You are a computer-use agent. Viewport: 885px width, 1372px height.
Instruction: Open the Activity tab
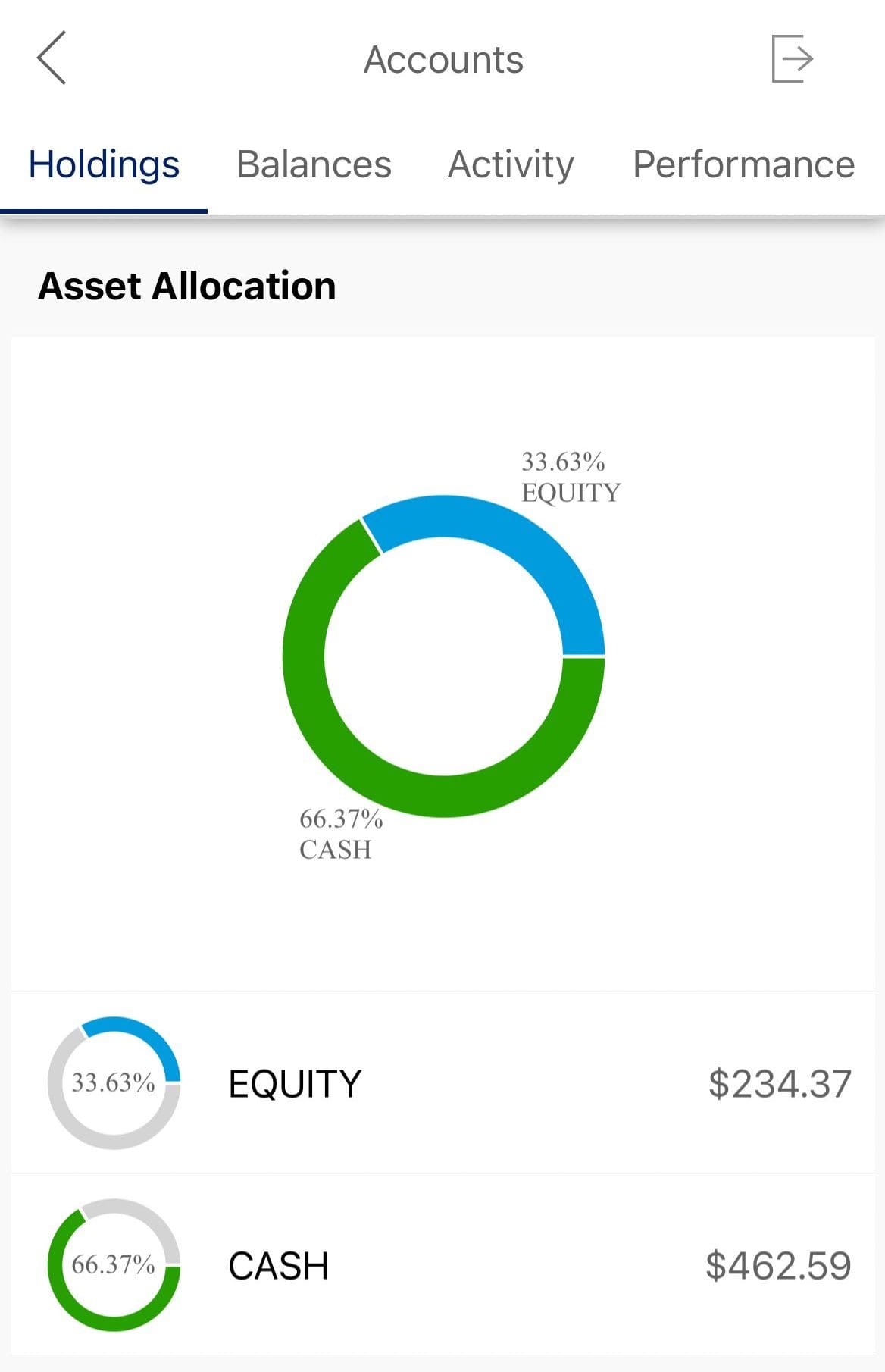click(511, 164)
